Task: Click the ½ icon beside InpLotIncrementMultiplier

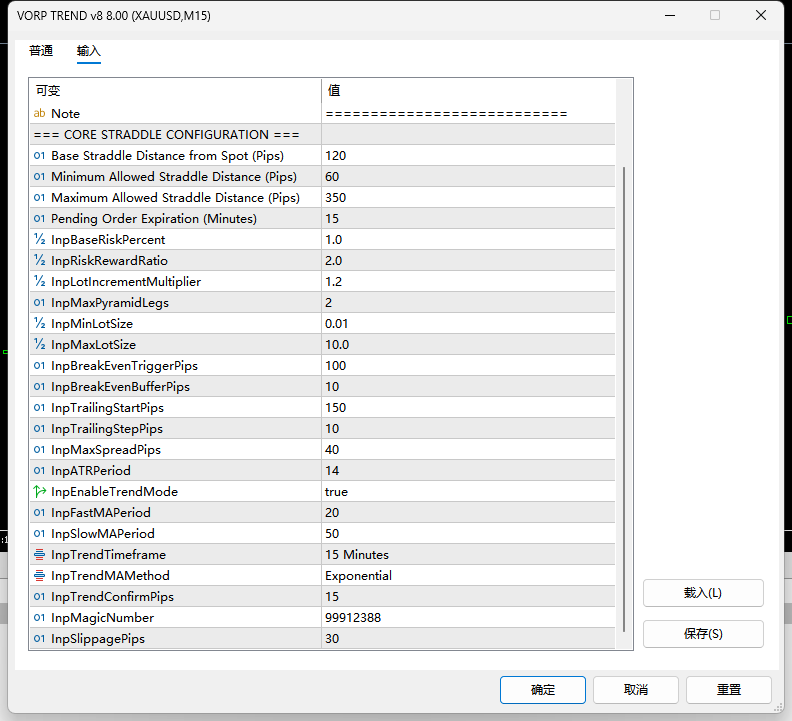Action: [39, 281]
